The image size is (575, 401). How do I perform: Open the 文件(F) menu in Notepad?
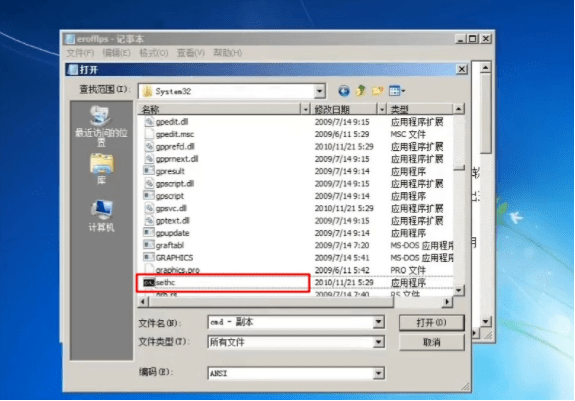pyautogui.click(x=80, y=53)
